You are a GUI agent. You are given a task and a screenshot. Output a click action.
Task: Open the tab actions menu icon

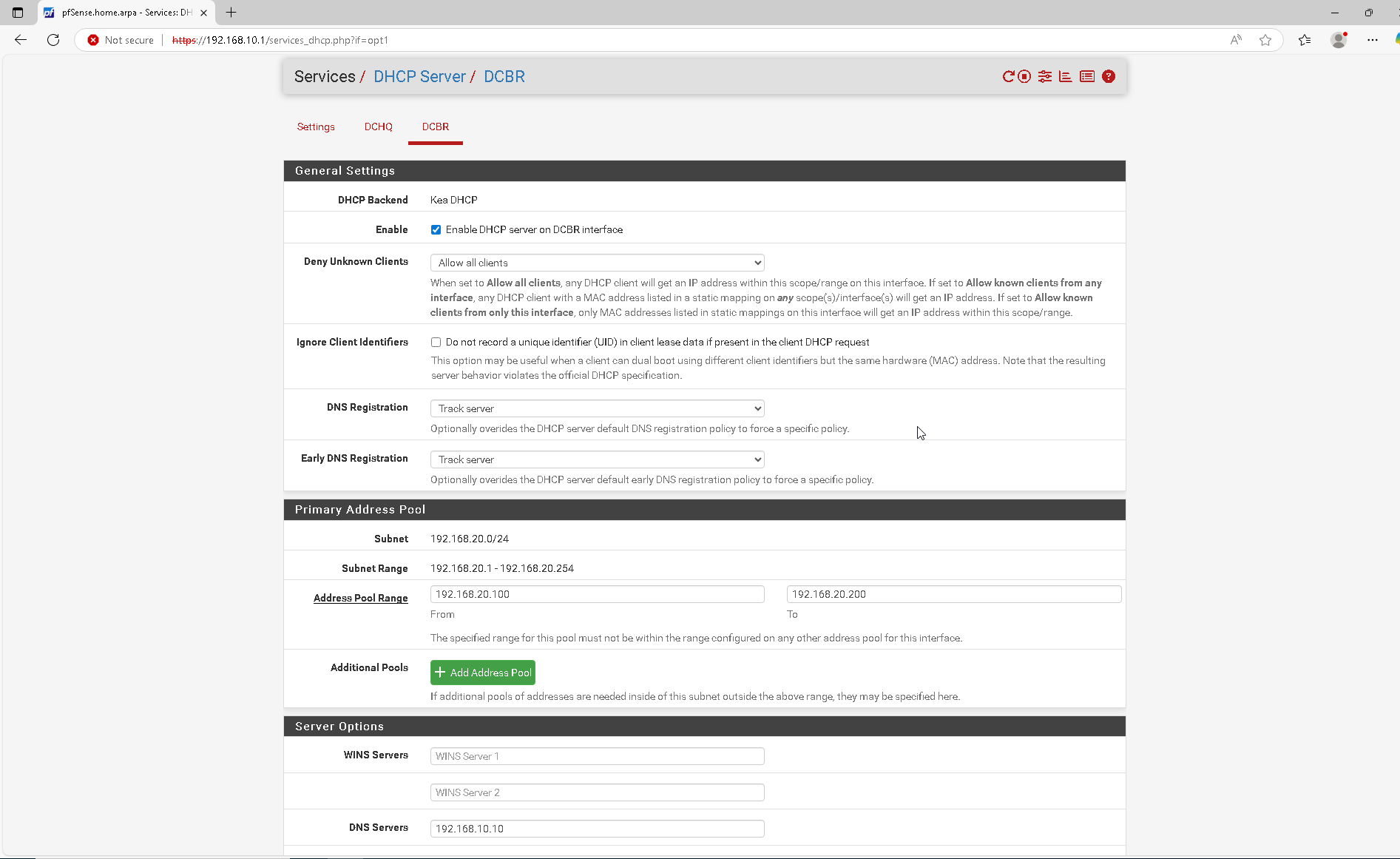(x=18, y=13)
